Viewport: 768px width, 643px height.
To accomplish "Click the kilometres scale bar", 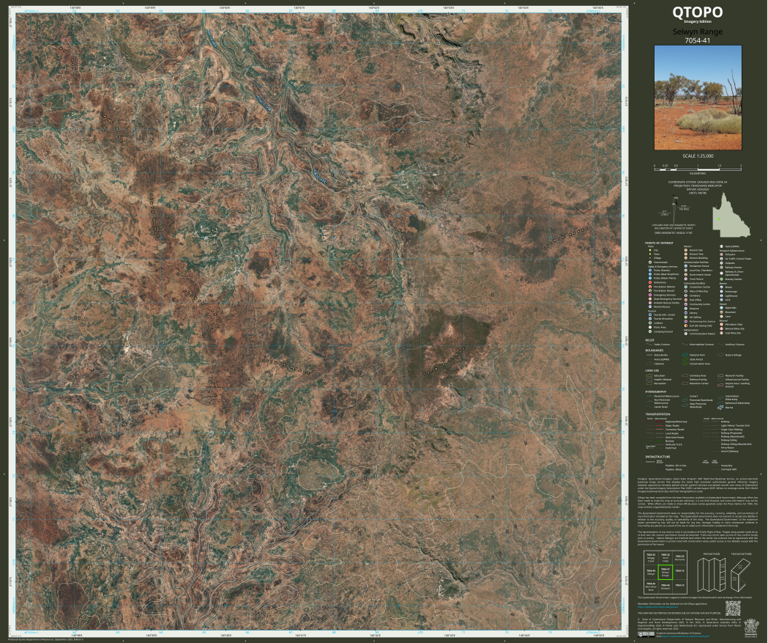I will point(697,167).
